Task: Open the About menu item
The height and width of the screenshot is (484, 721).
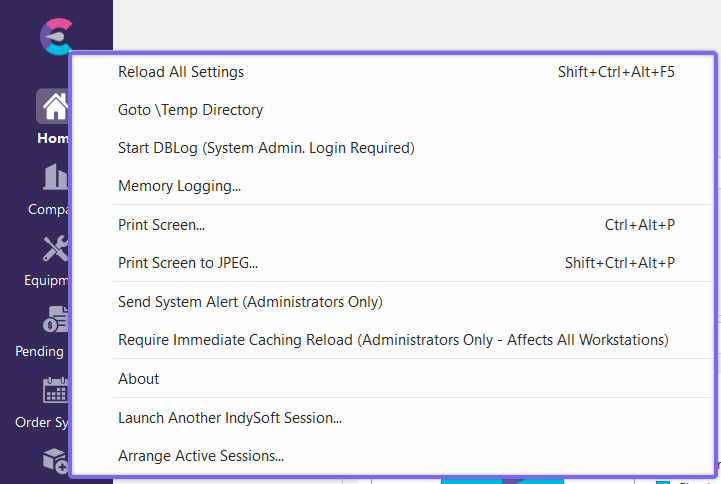Action: coord(139,379)
